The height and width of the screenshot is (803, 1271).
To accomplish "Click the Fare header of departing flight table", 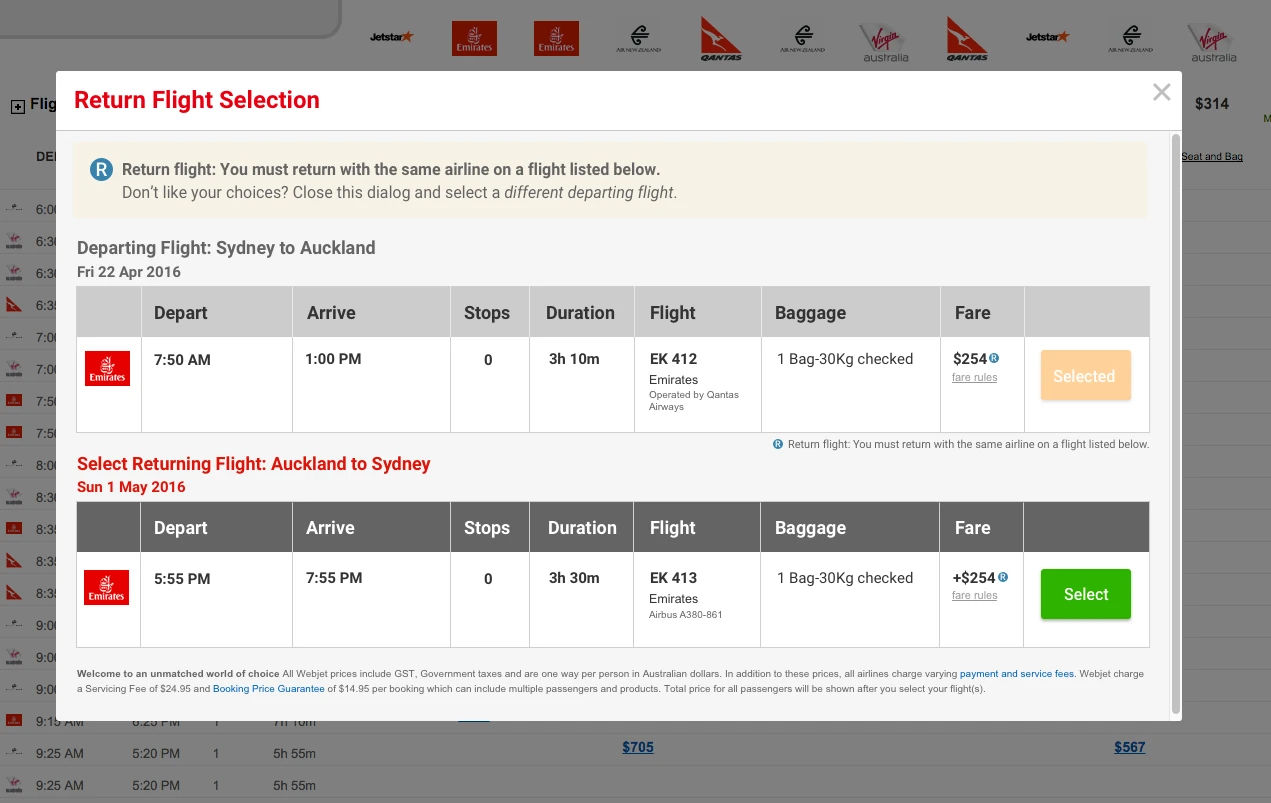I will (972, 313).
